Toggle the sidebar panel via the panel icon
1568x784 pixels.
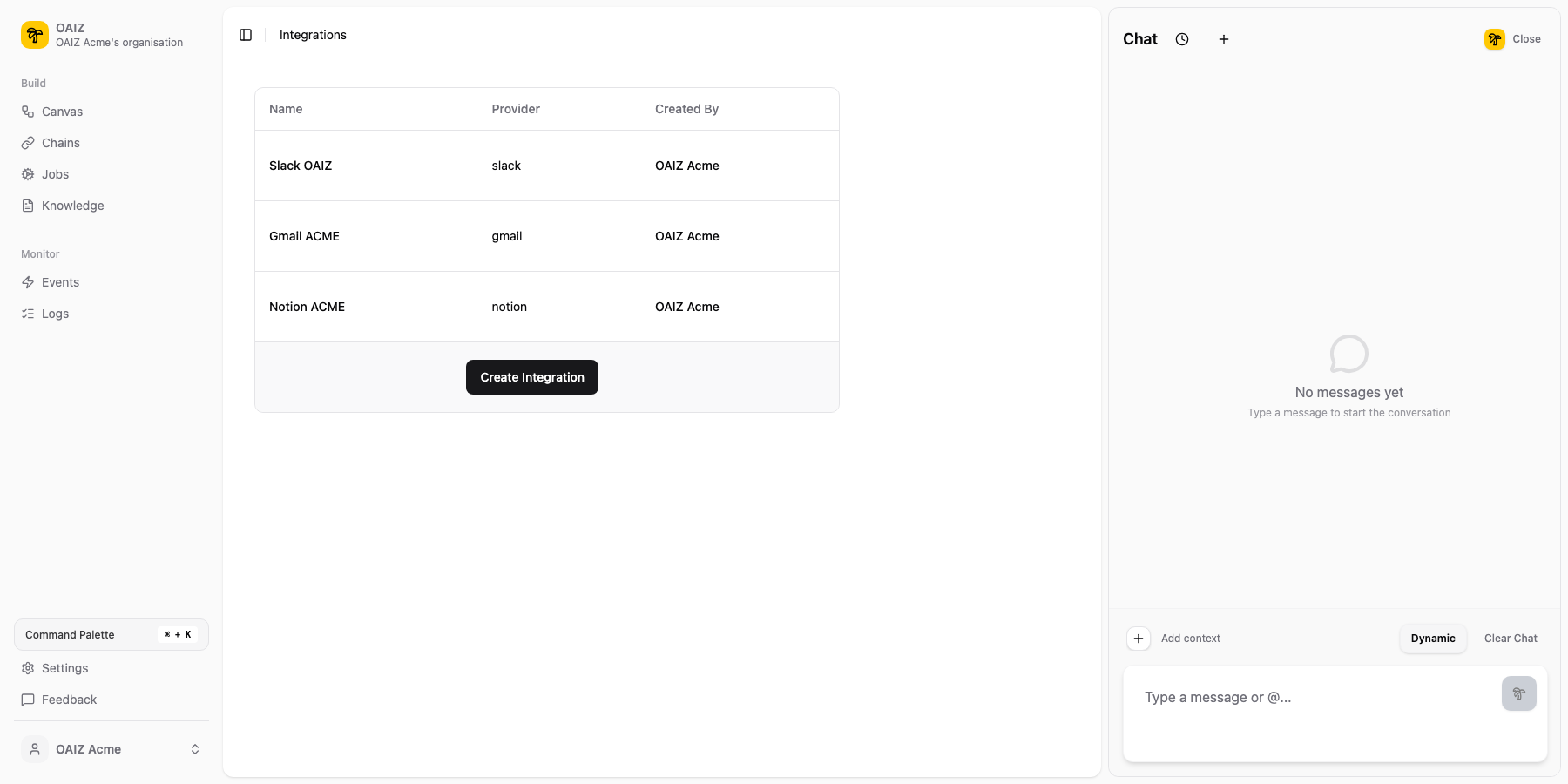pyautogui.click(x=245, y=35)
